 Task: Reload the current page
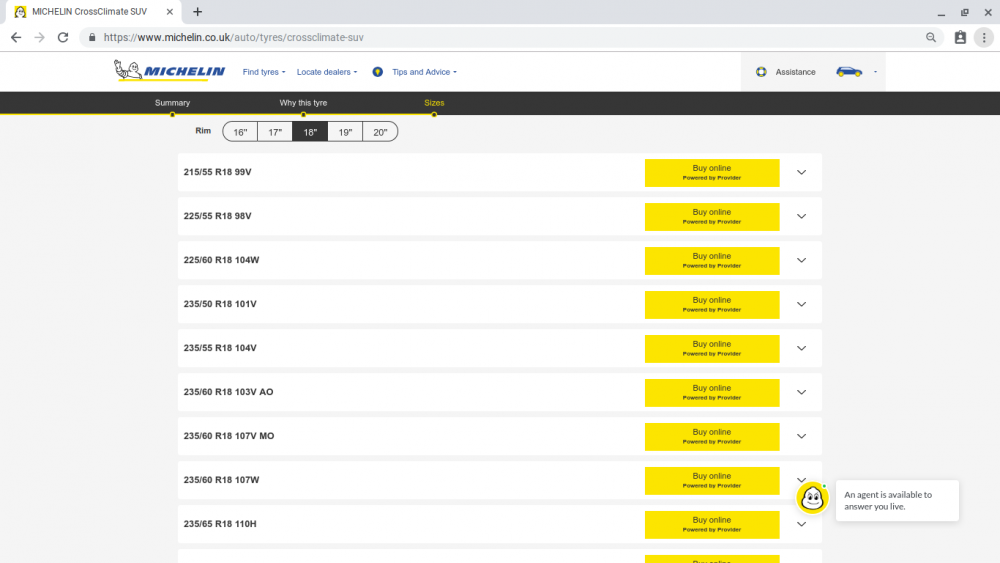[x=62, y=38]
